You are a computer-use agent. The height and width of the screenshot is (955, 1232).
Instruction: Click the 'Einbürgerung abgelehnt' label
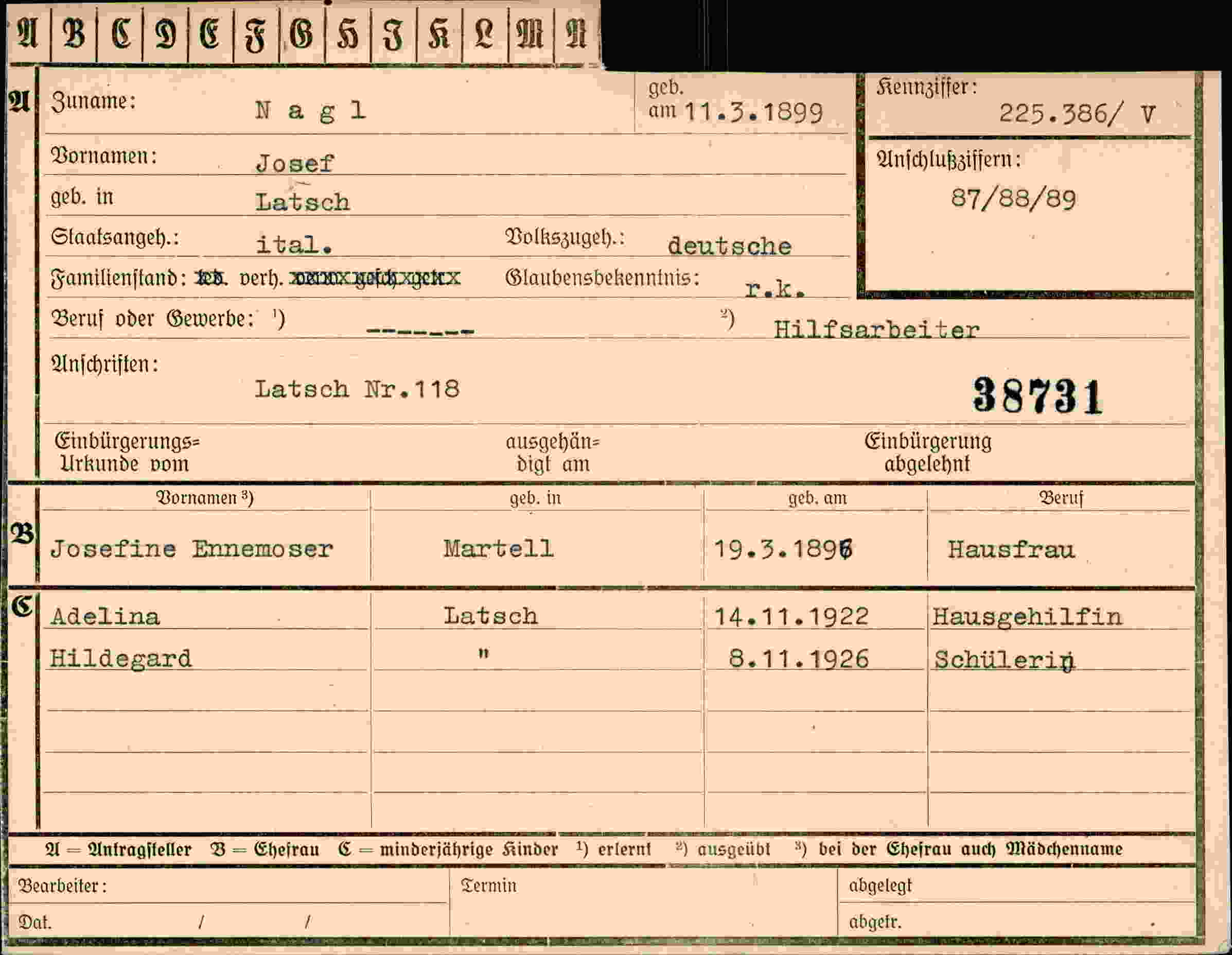coord(928,452)
